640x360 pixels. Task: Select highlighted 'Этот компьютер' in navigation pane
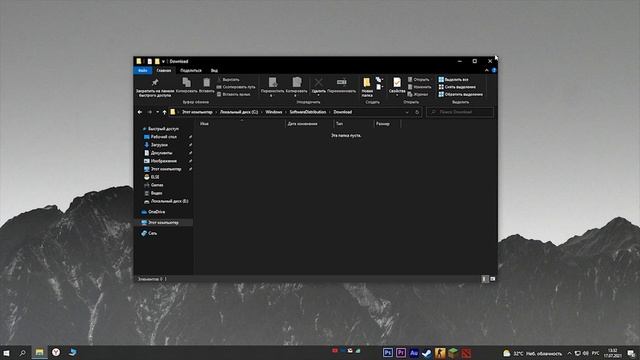point(163,222)
